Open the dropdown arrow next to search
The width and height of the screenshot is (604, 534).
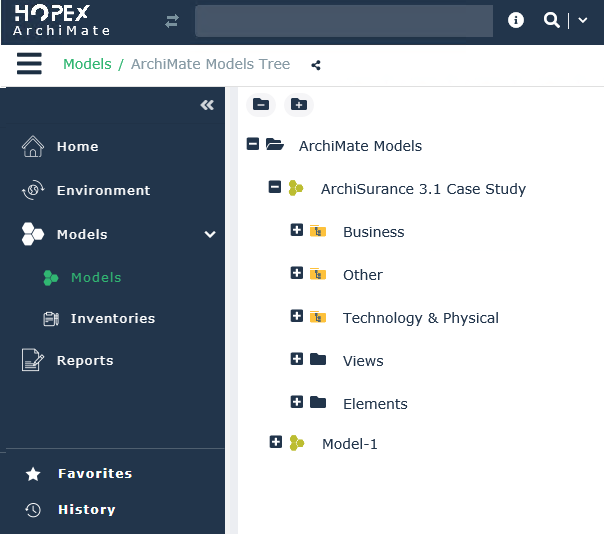click(x=583, y=21)
